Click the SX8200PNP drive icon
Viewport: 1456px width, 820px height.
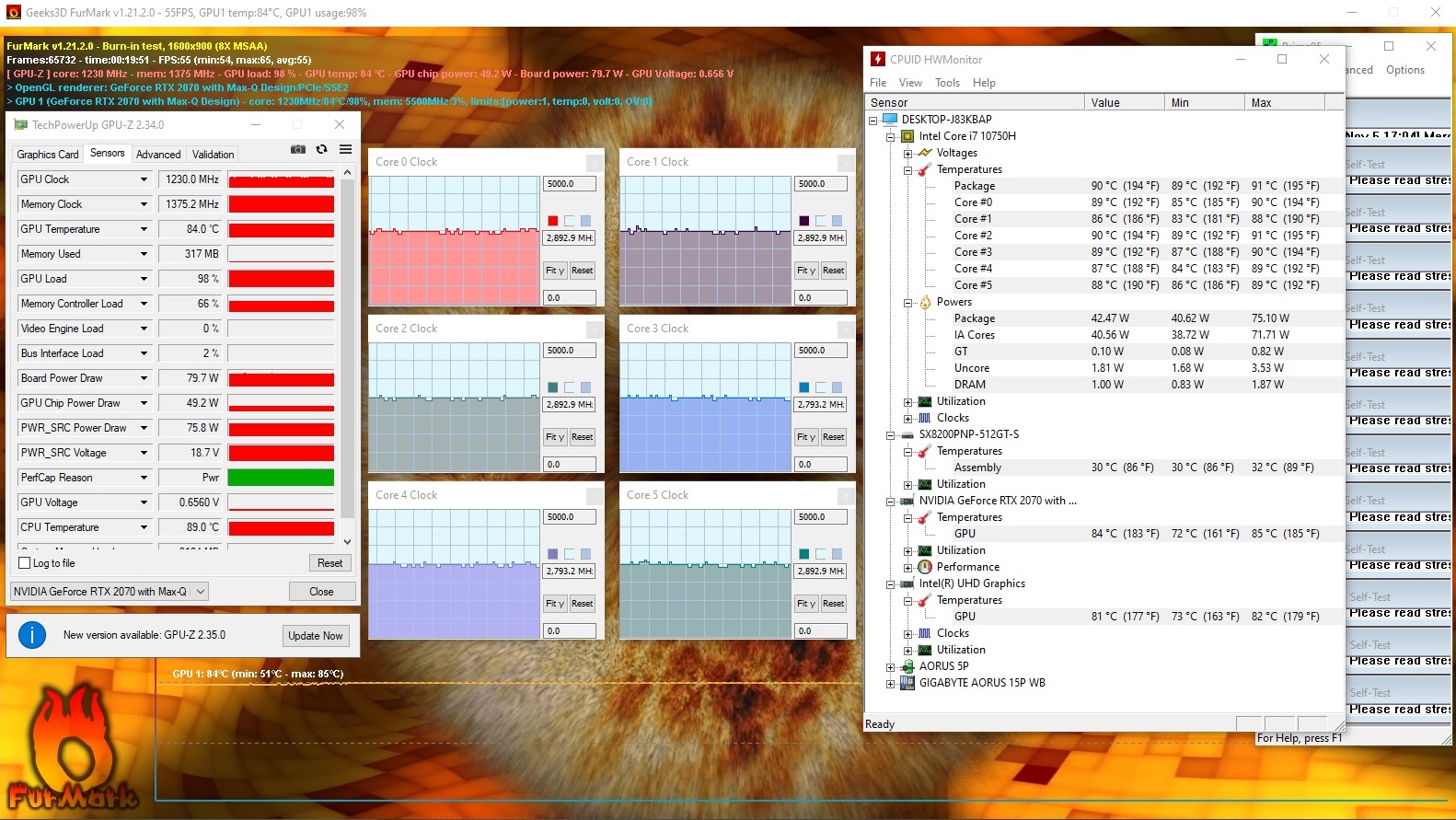tap(907, 434)
